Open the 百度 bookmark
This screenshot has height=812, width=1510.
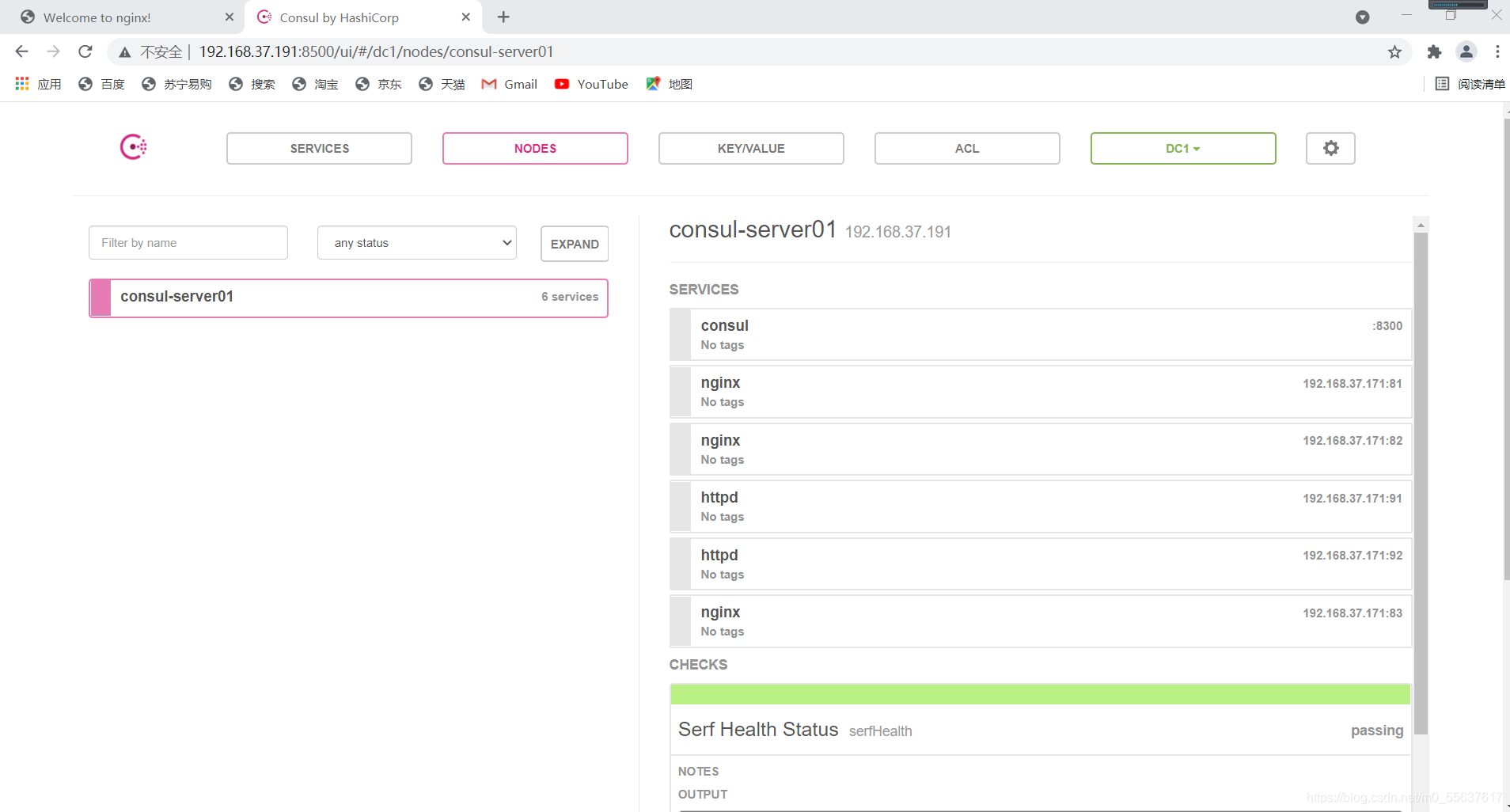coord(101,84)
